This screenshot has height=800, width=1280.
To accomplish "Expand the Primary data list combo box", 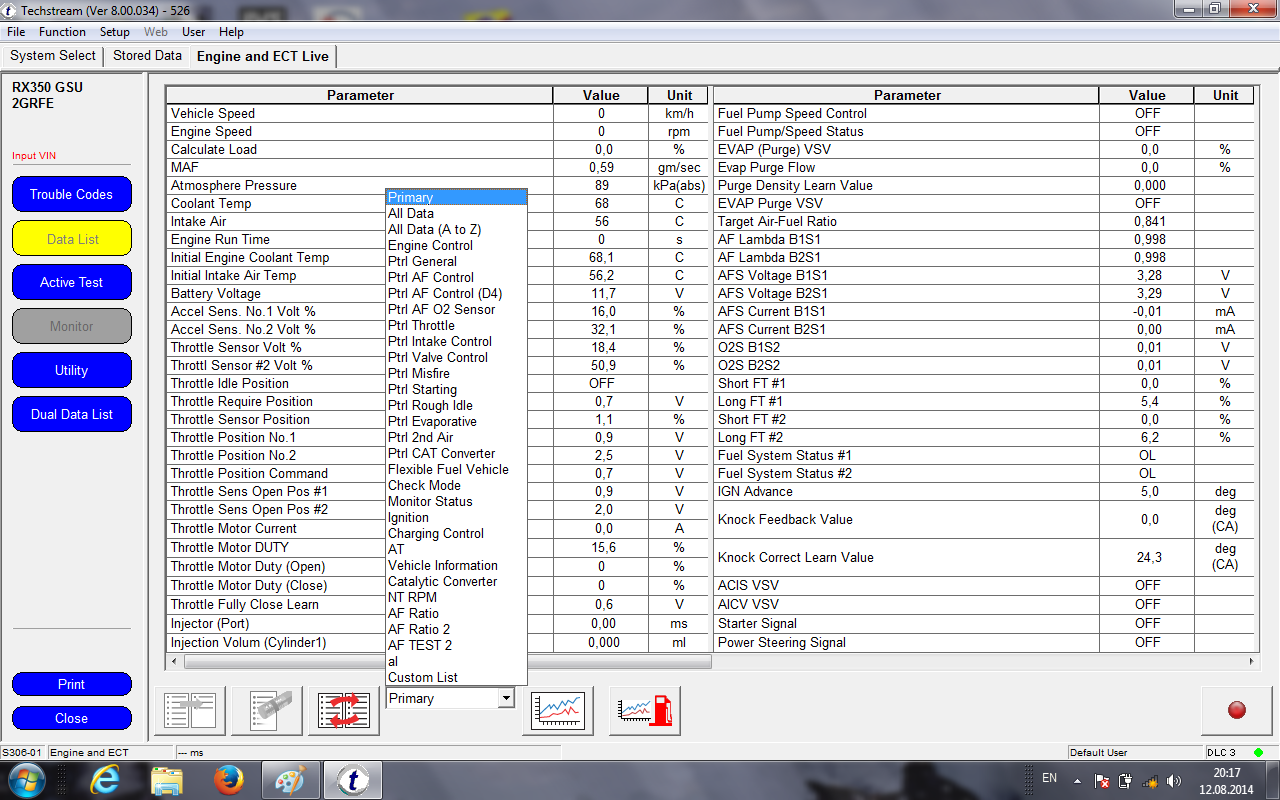I will click(505, 698).
